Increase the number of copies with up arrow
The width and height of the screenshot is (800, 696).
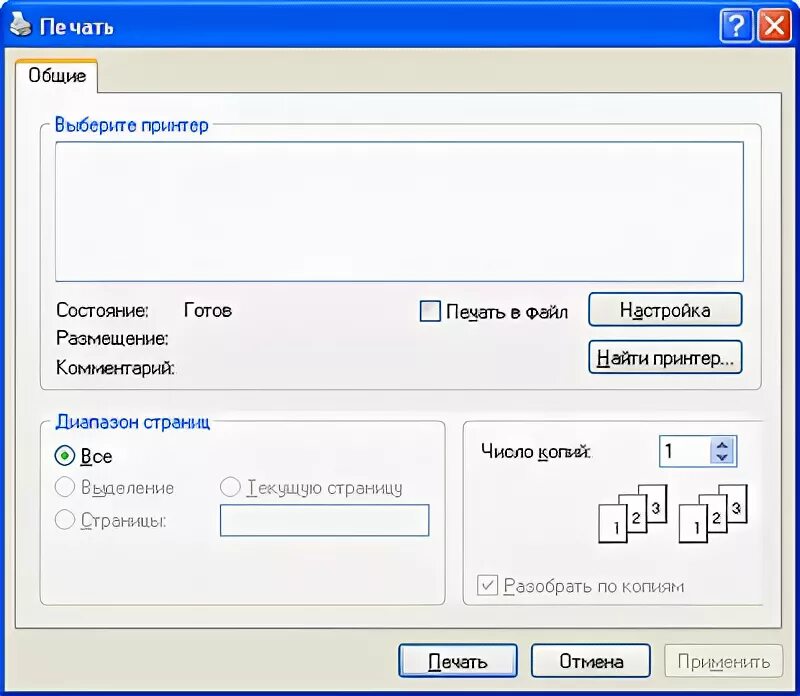tap(722, 445)
